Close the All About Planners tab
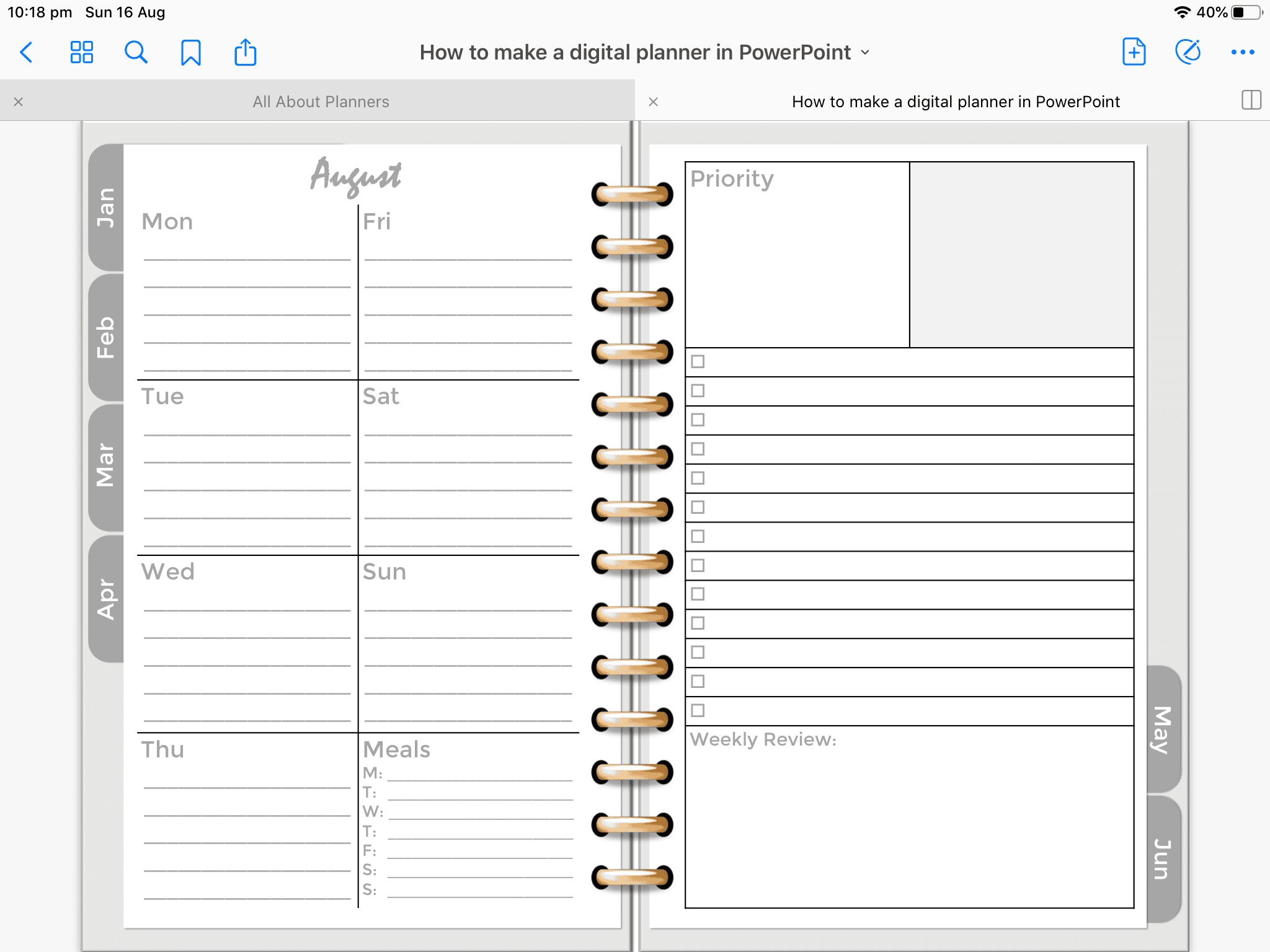The image size is (1270, 952). [x=19, y=102]
